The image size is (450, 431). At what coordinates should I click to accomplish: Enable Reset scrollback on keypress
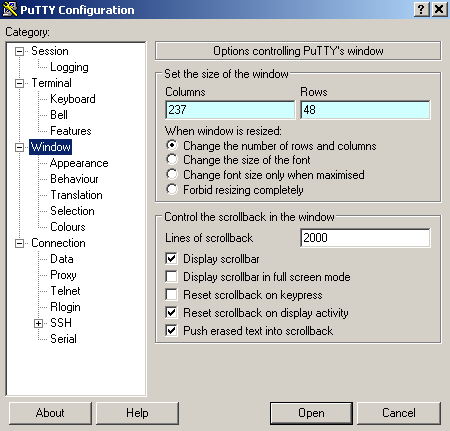(171, 294)
